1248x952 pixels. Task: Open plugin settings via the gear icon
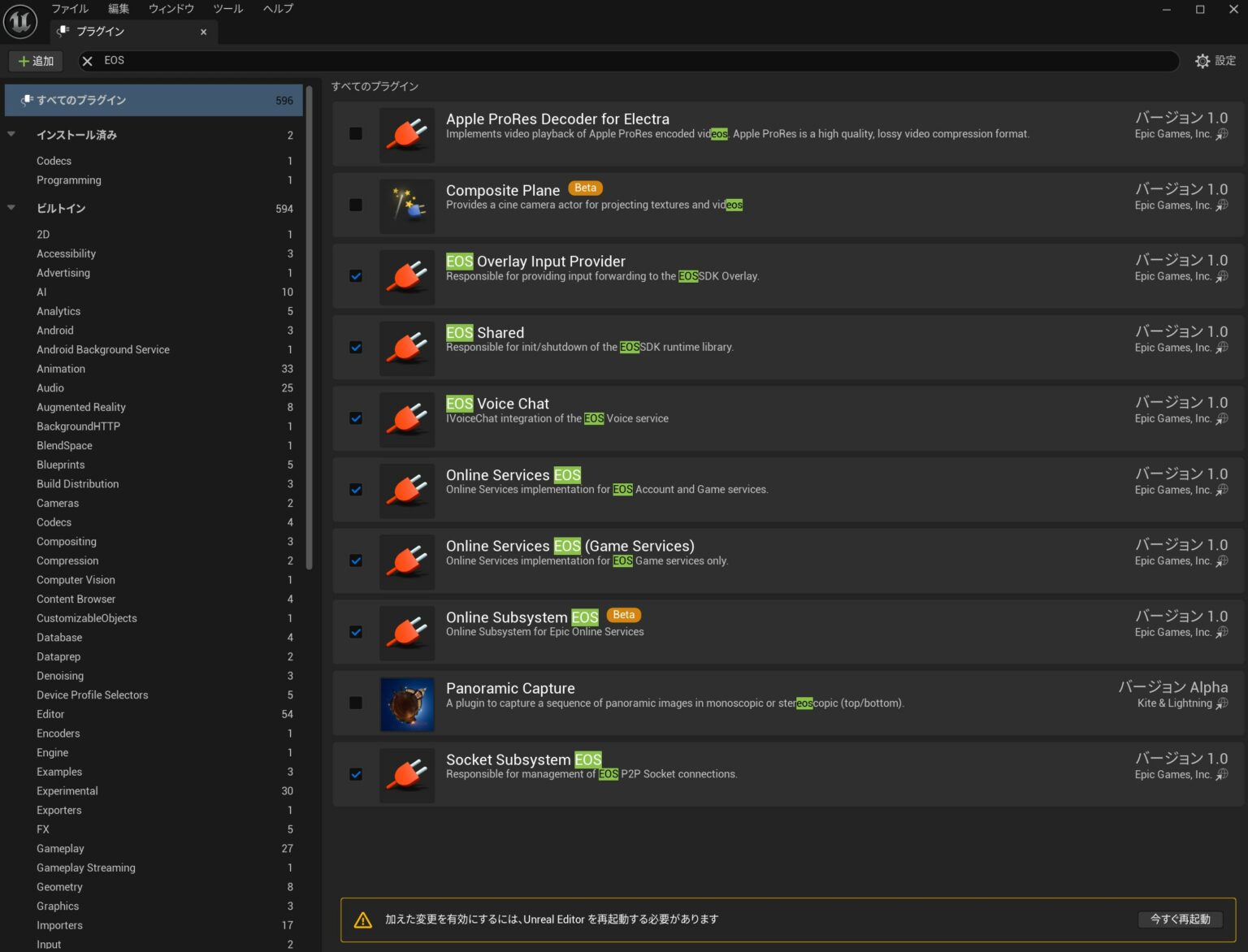coord(1202,60)
